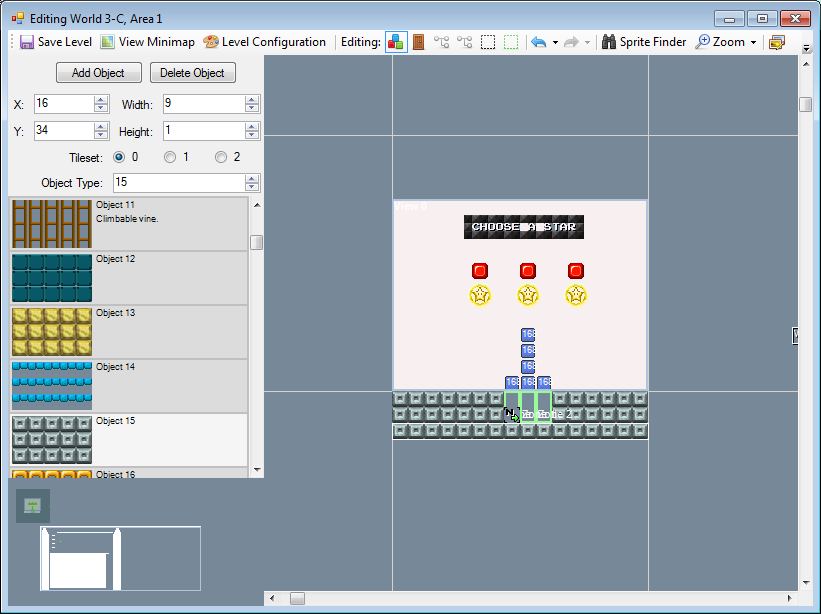Focus the X position field
This screenshot has width=821, height=614.
(x=64, y=104)
